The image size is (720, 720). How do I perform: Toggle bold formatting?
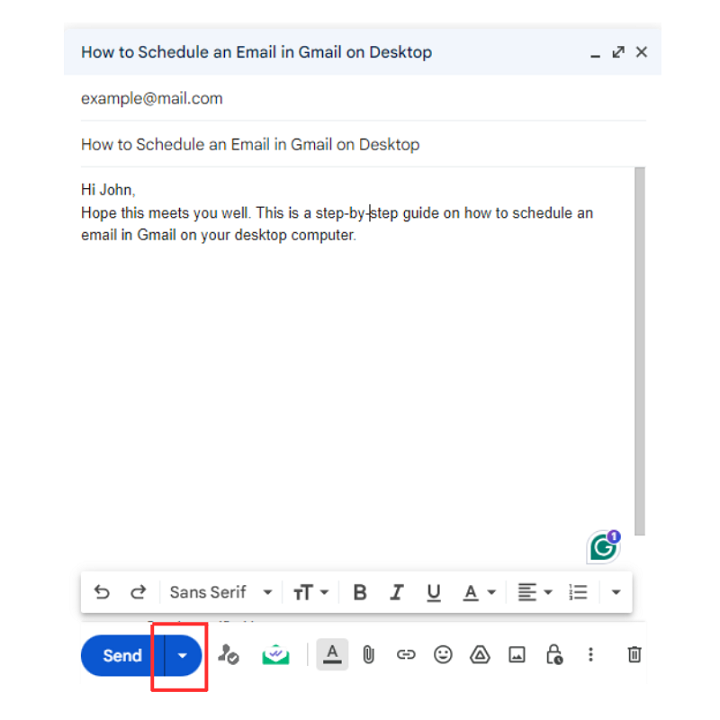pos(360,592)
